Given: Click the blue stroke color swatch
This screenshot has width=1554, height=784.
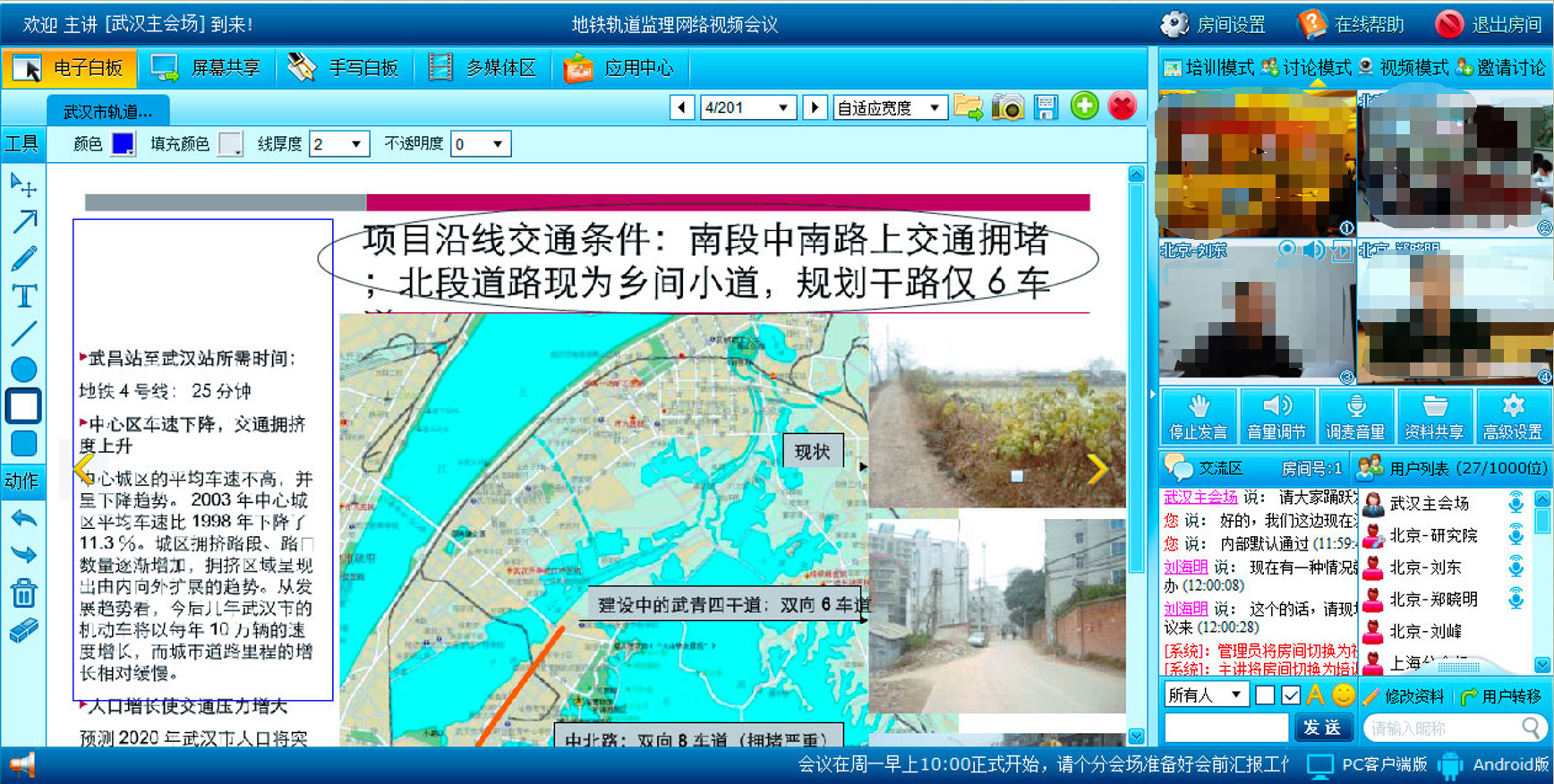Looking at the screenshot, I should tap(123, 143).
